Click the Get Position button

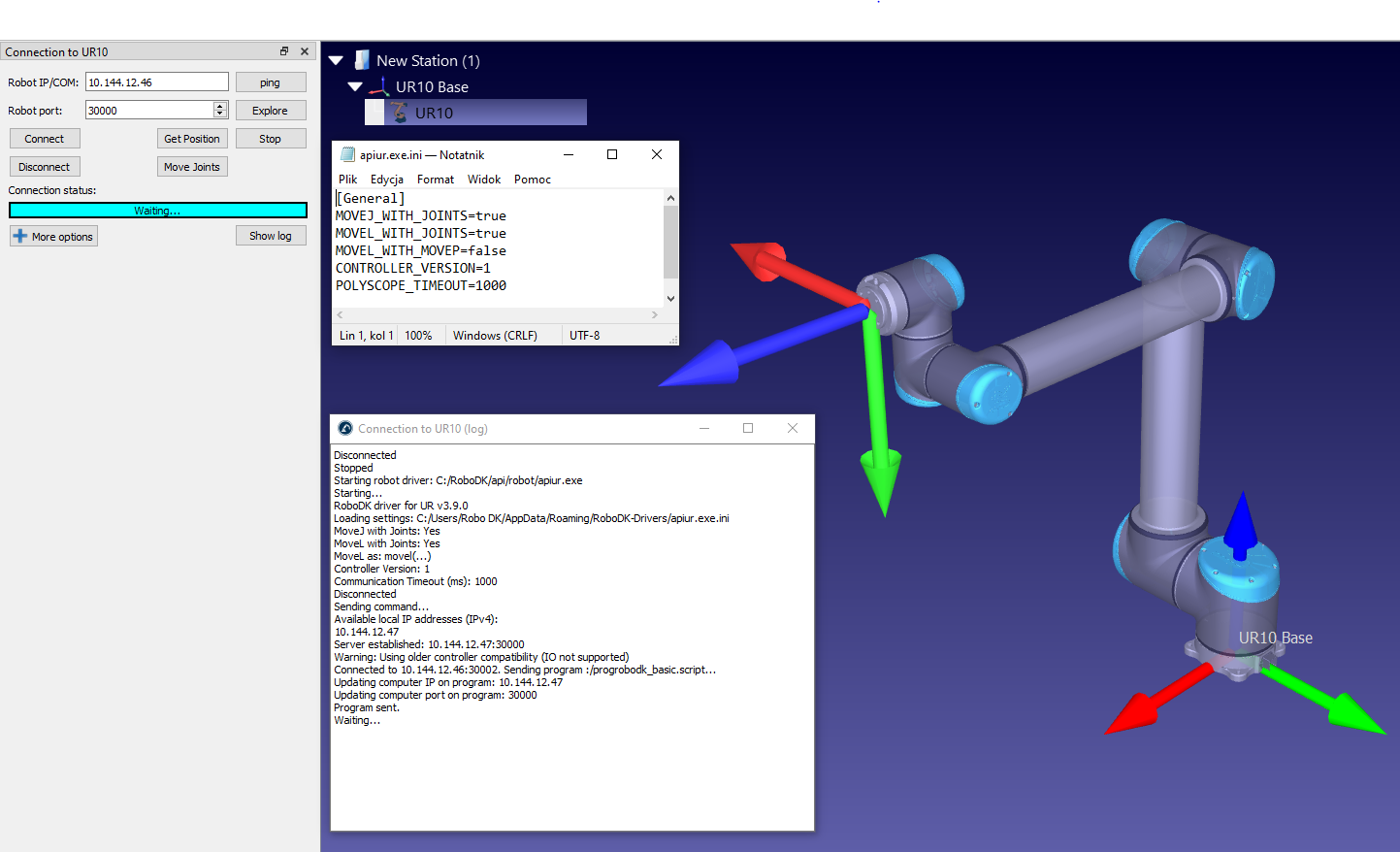192,139
